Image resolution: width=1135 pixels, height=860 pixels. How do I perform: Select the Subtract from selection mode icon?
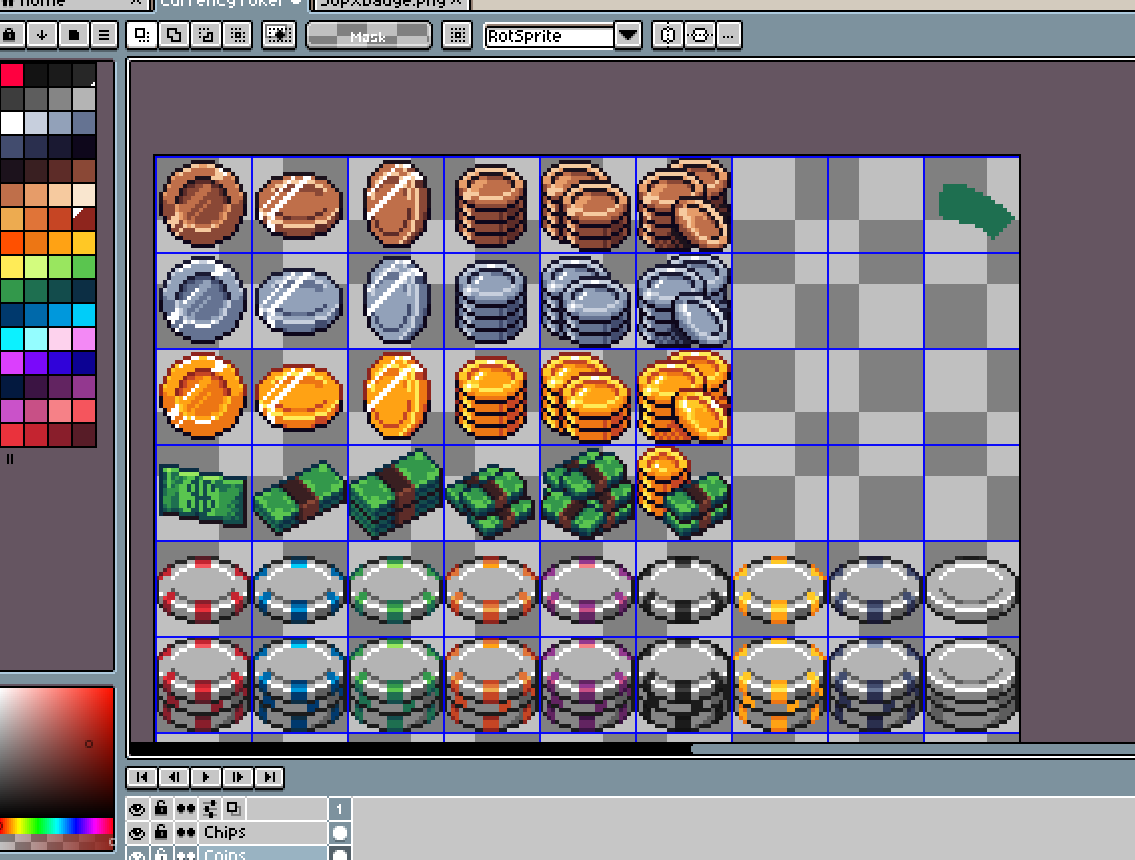pos(206,35)
